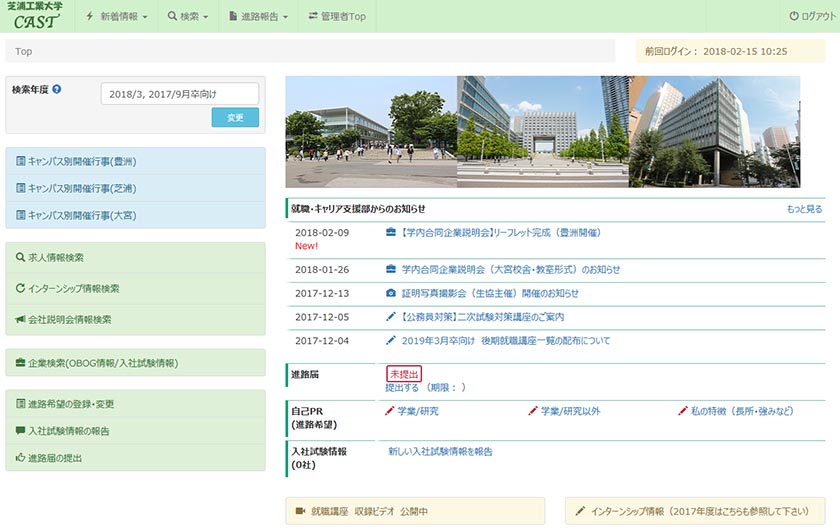Click the 検索年度 input field

tap(180, 93)
